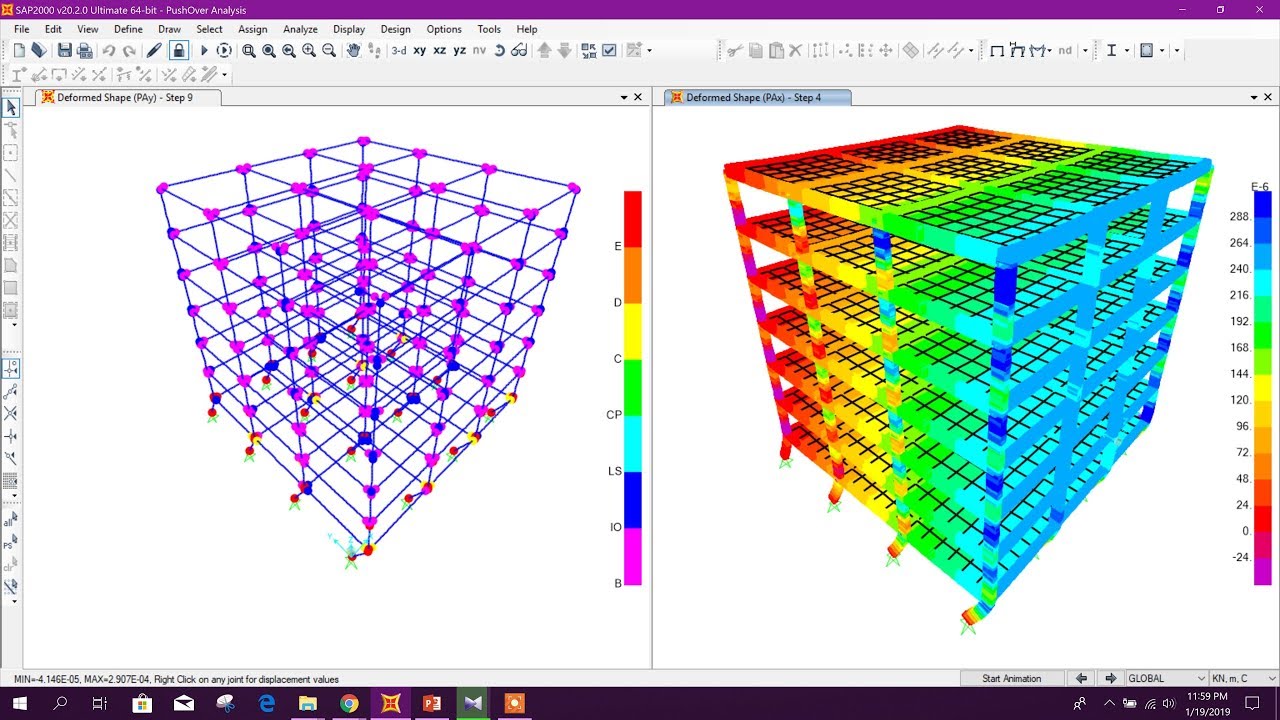Viewport: 1280px width, 720px height.
Task: Click the Show Undeformed Shape icon
Action: coord(997,50)
